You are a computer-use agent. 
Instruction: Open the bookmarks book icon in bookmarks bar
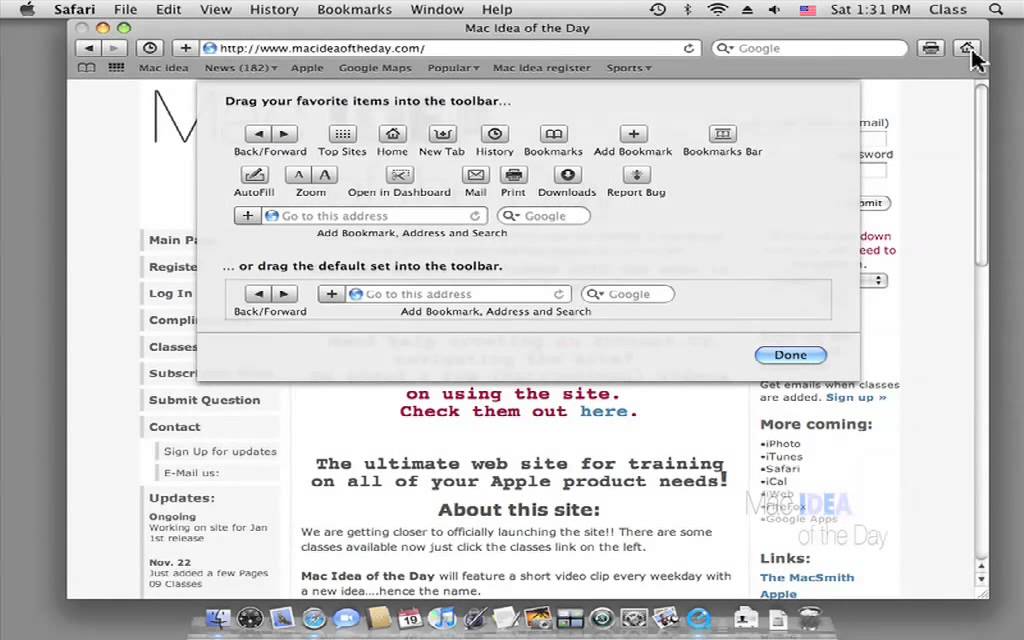pos(86,68)
